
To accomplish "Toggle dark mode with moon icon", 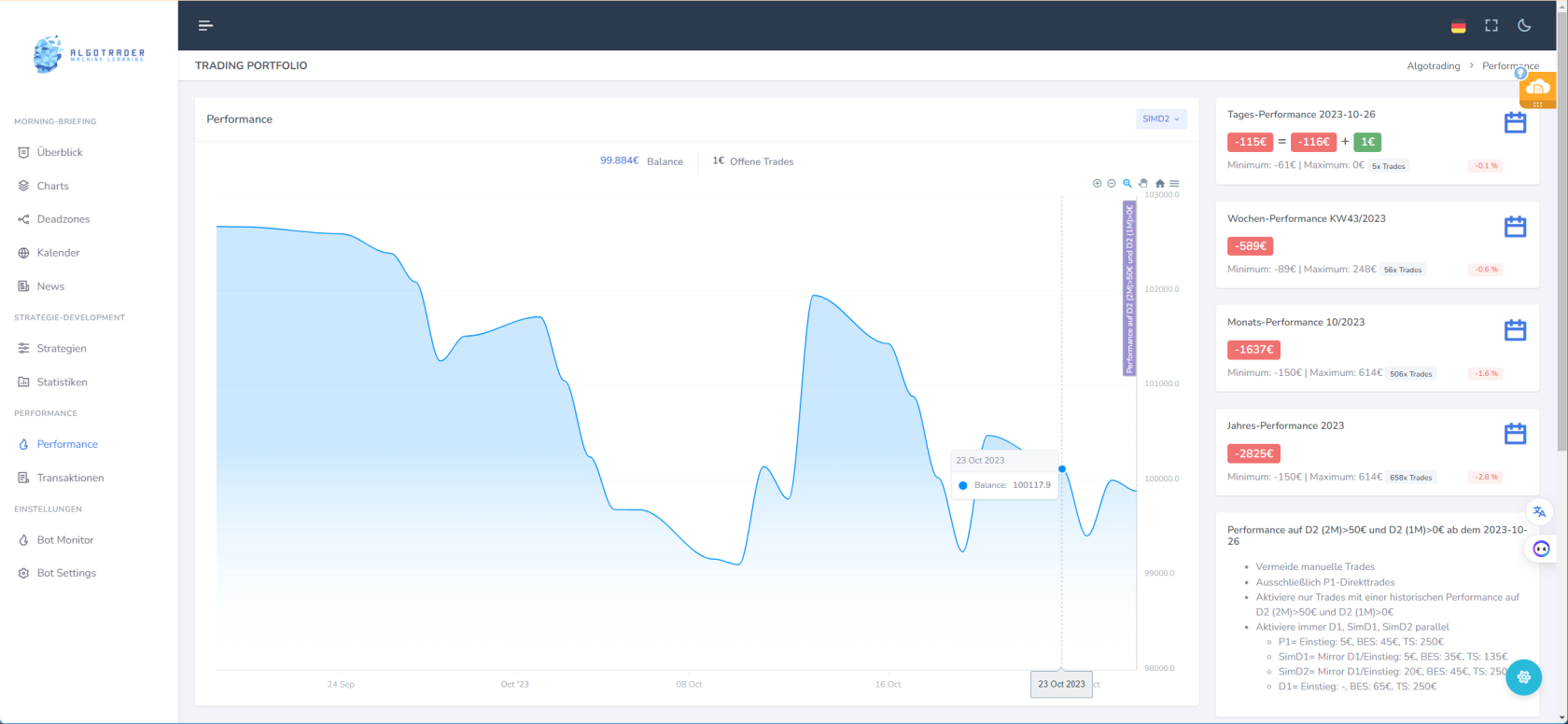I will point(1524,26).
